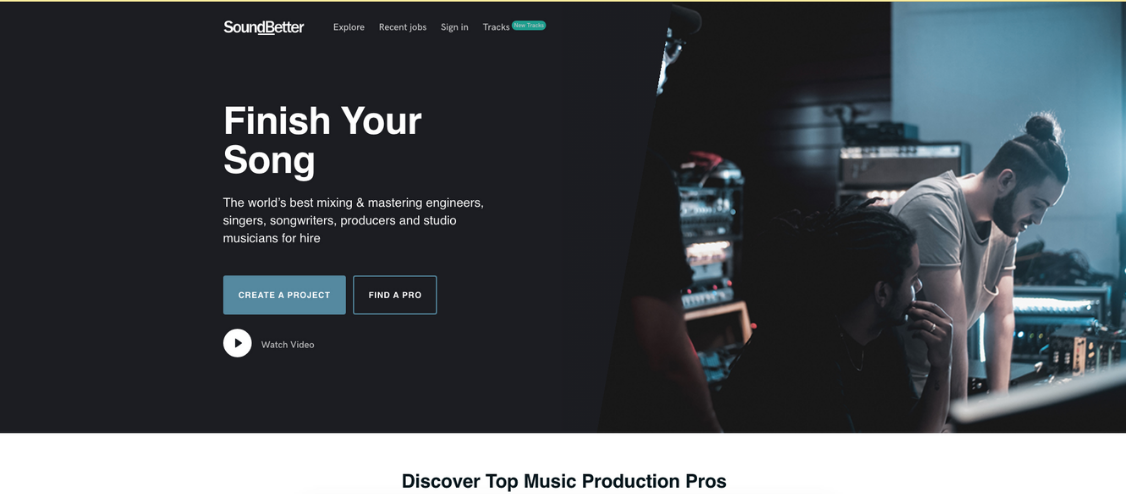This screenshot has height=494, width=1126.
Task: Click the Watch Video text link
Action: [287, 345]
